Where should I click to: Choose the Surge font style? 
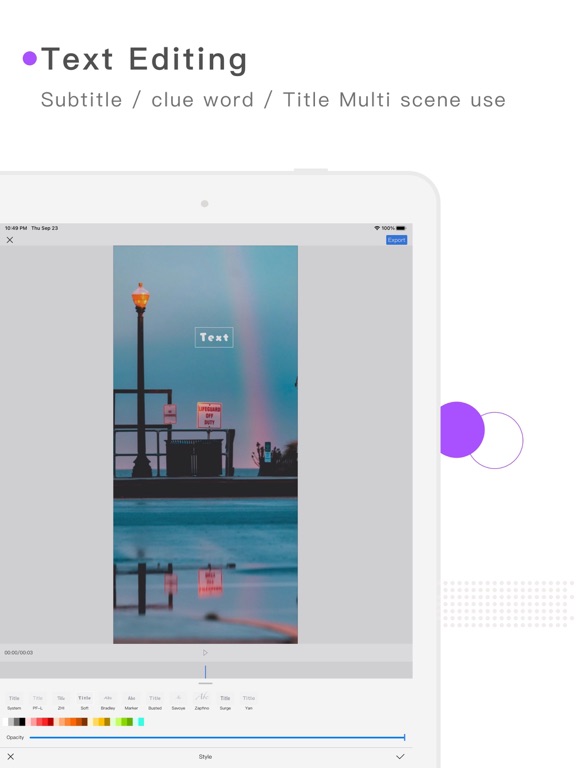(x=225, y=702)
